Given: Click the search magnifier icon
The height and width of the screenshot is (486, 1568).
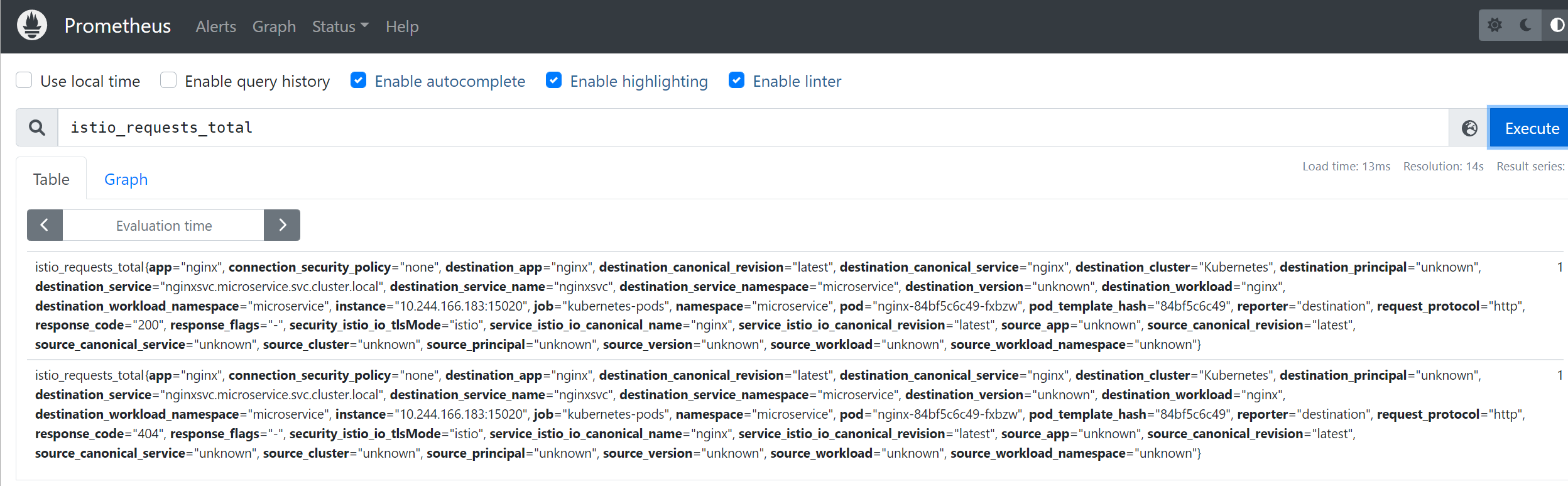Looking at the screenshot, I should [x=37, y=128].
